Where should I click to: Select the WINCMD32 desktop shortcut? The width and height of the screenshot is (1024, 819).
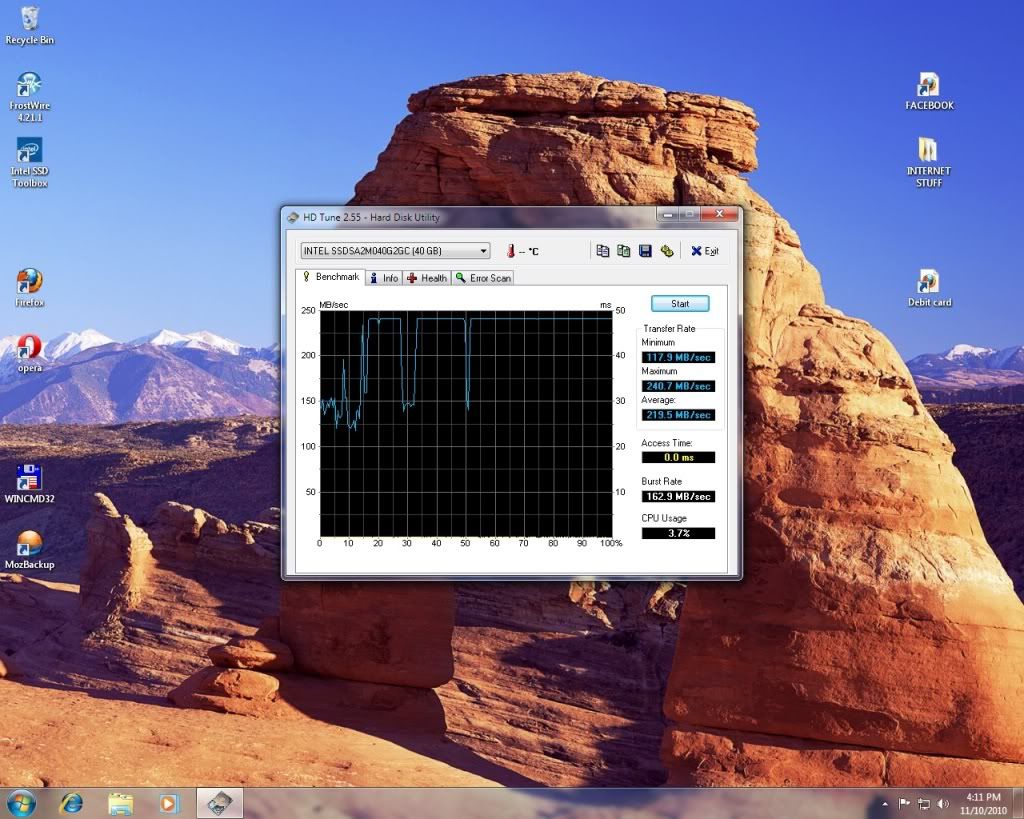29,484
